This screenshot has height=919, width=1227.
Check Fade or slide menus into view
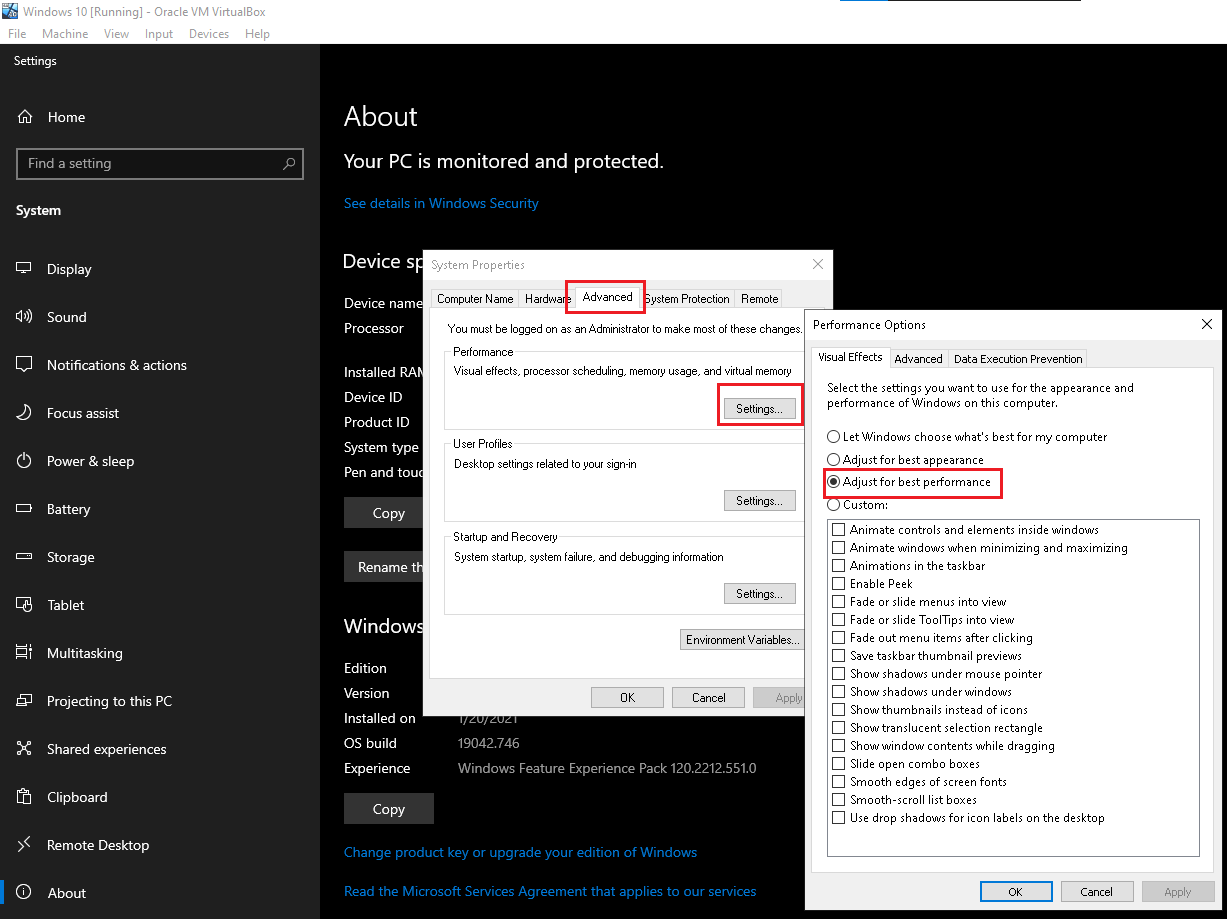click(x=839, y=602)
